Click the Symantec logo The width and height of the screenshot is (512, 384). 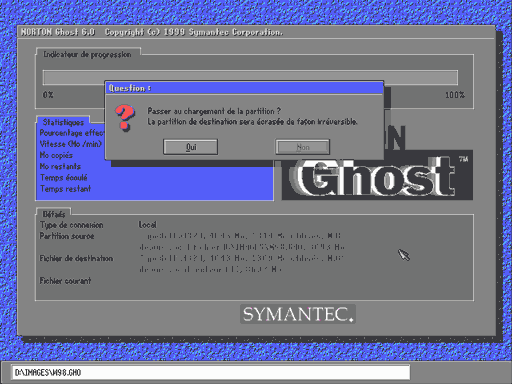[298, 314]
